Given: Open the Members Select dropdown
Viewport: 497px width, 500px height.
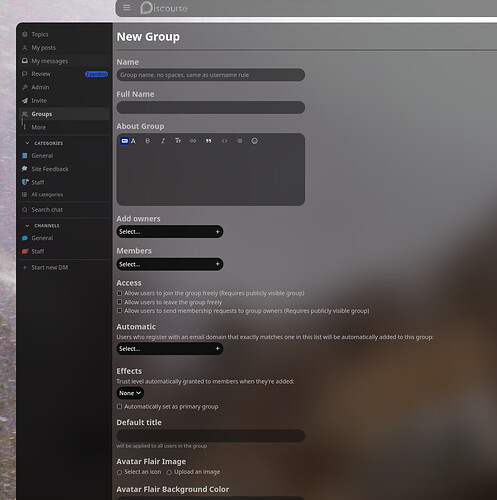Looking at the screenshot, I should coord(170,264).
